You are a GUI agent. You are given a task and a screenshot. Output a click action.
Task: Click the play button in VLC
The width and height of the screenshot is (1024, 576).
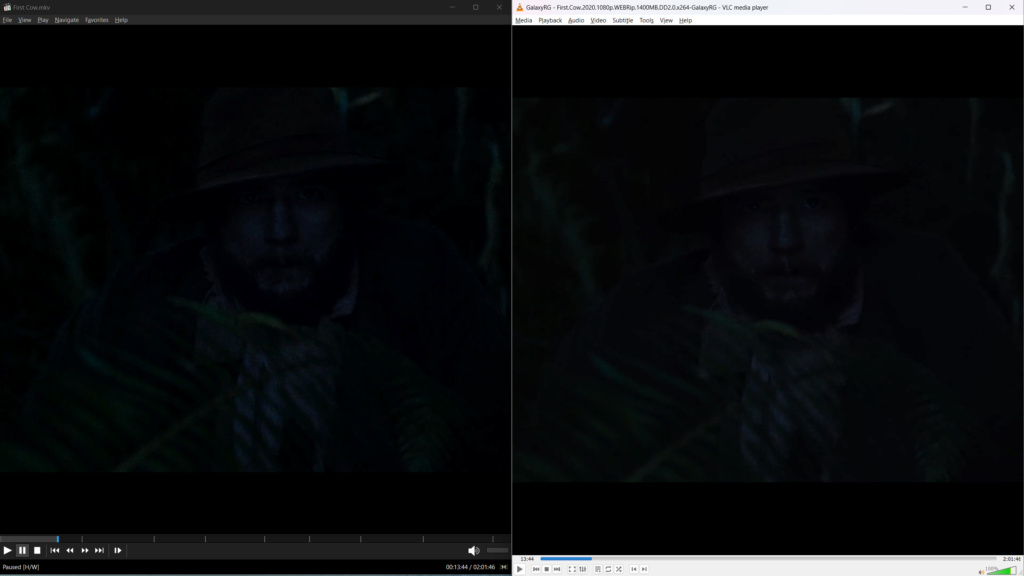click(520, 569)
